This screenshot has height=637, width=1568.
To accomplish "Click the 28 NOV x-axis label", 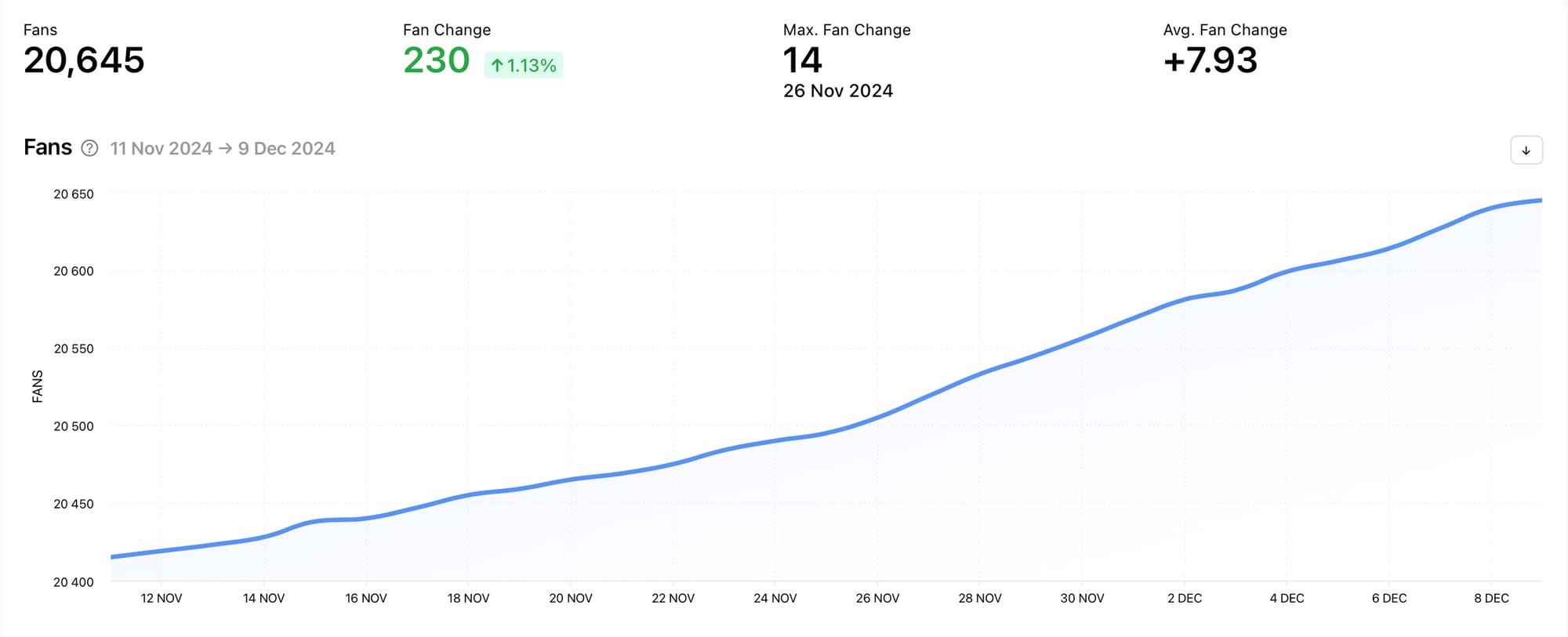I will (980, 598).
